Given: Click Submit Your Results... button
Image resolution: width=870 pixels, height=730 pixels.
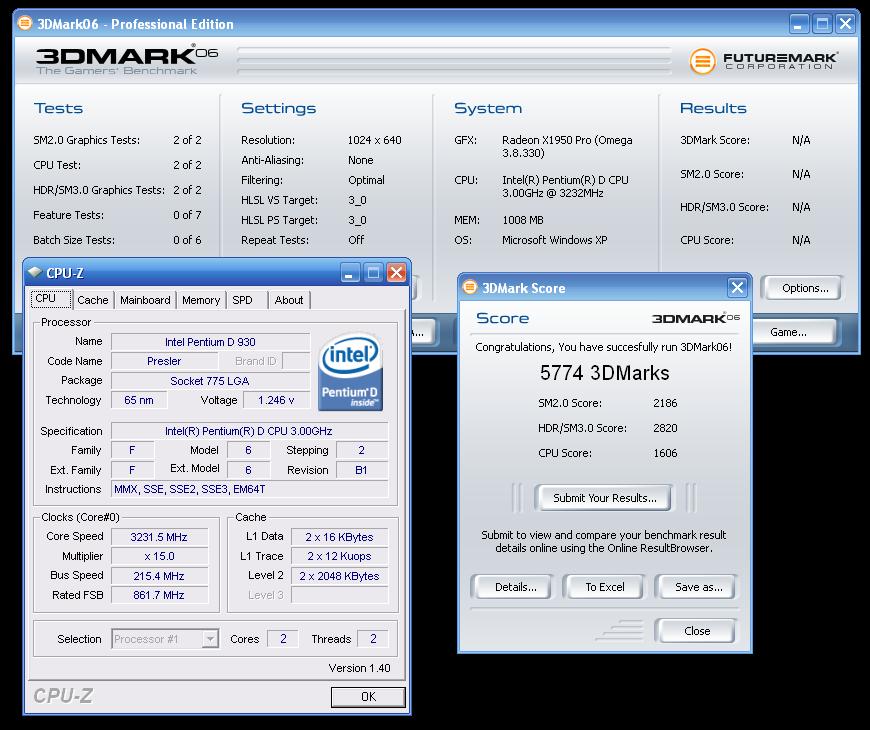Looking at the screenshot, I should pos(605,498).
